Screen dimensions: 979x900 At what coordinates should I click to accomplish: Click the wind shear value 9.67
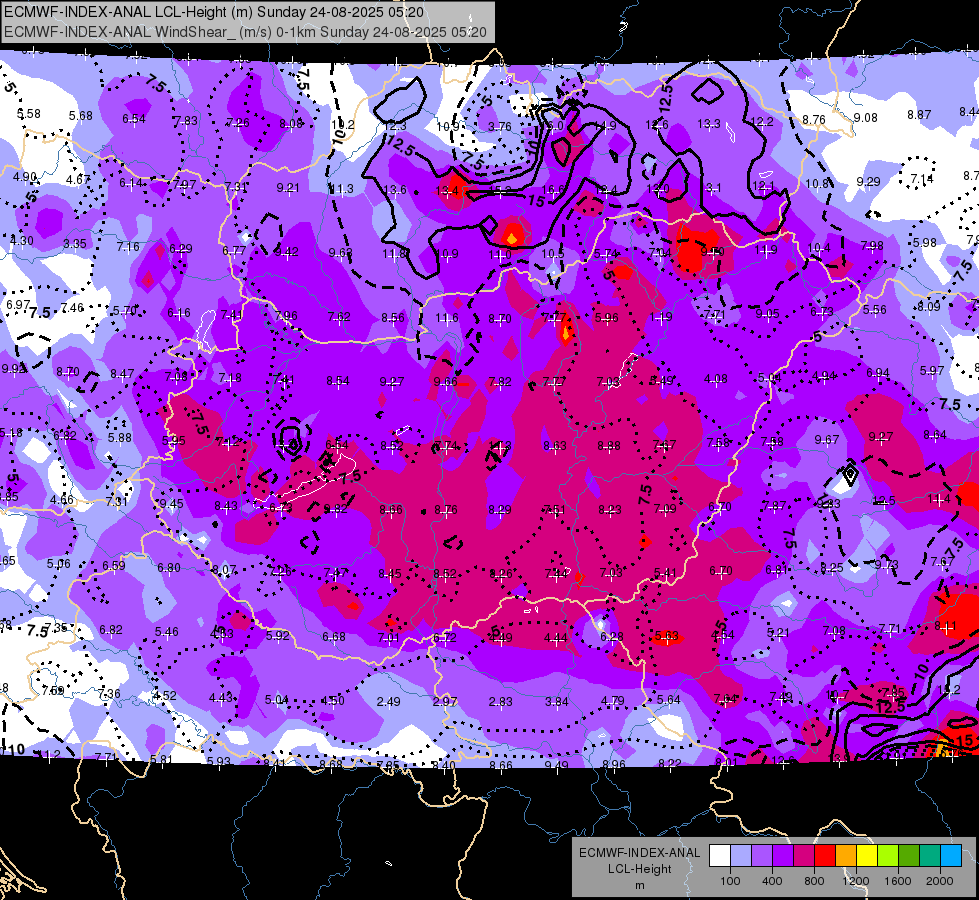[x=827, y=440]
